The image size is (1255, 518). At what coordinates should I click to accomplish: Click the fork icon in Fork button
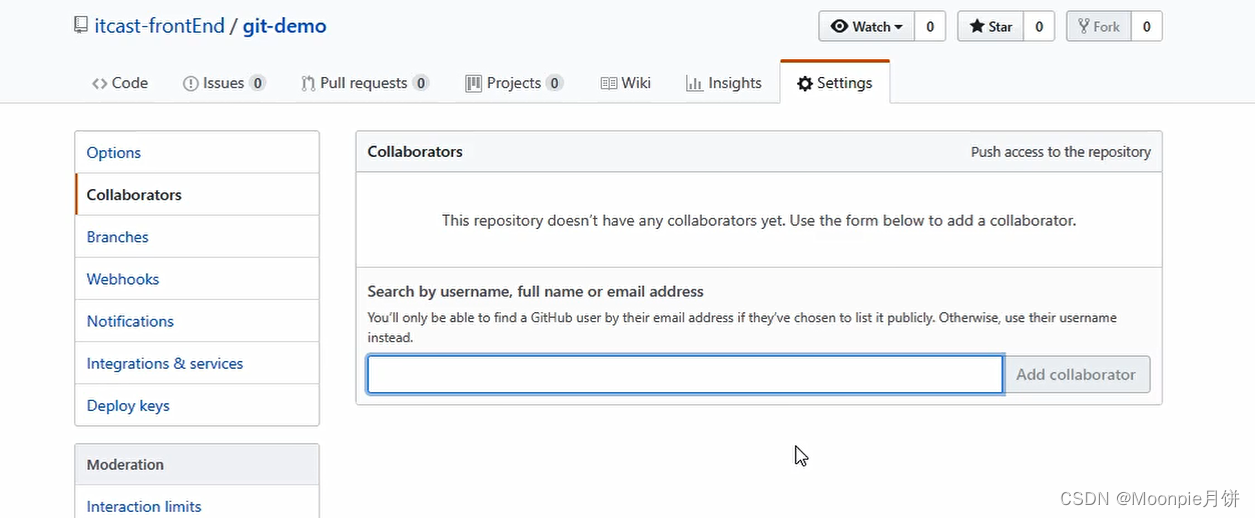1084,27
